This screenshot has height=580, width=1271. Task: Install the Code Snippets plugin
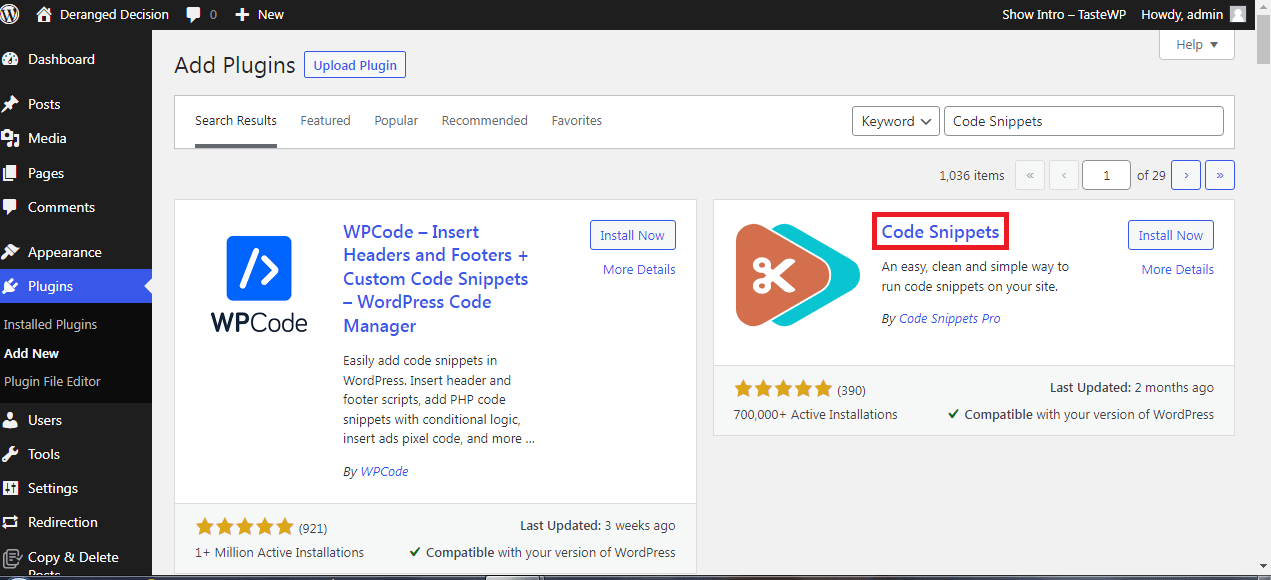[1170, 235]
